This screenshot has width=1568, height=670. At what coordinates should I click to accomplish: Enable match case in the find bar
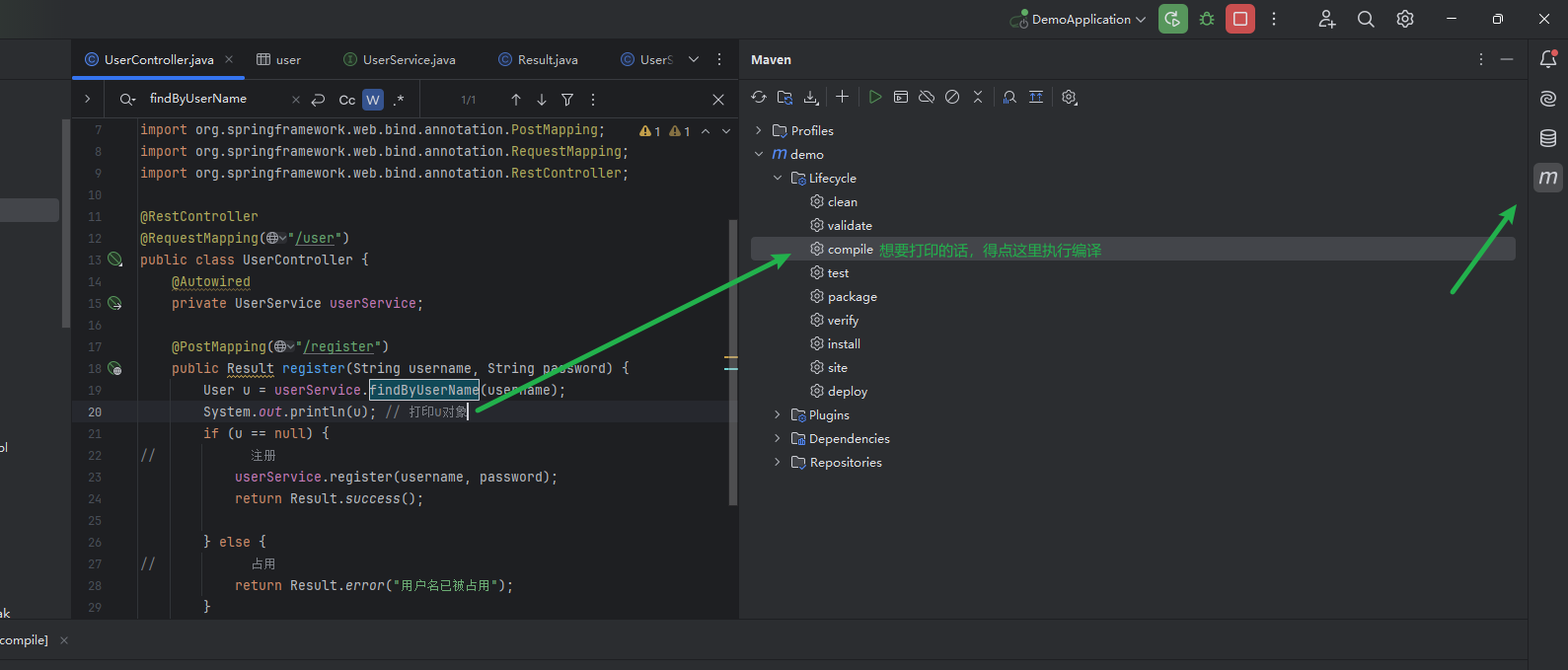click(x=346, y=100)
